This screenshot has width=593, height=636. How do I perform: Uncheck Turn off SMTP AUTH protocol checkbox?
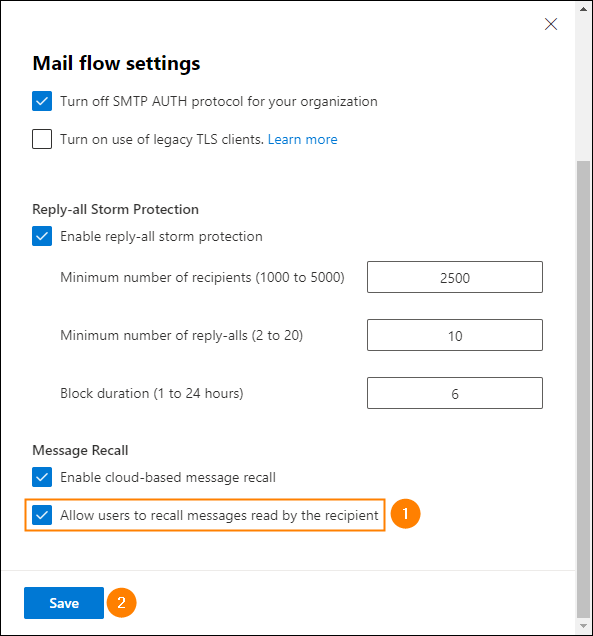42,101
